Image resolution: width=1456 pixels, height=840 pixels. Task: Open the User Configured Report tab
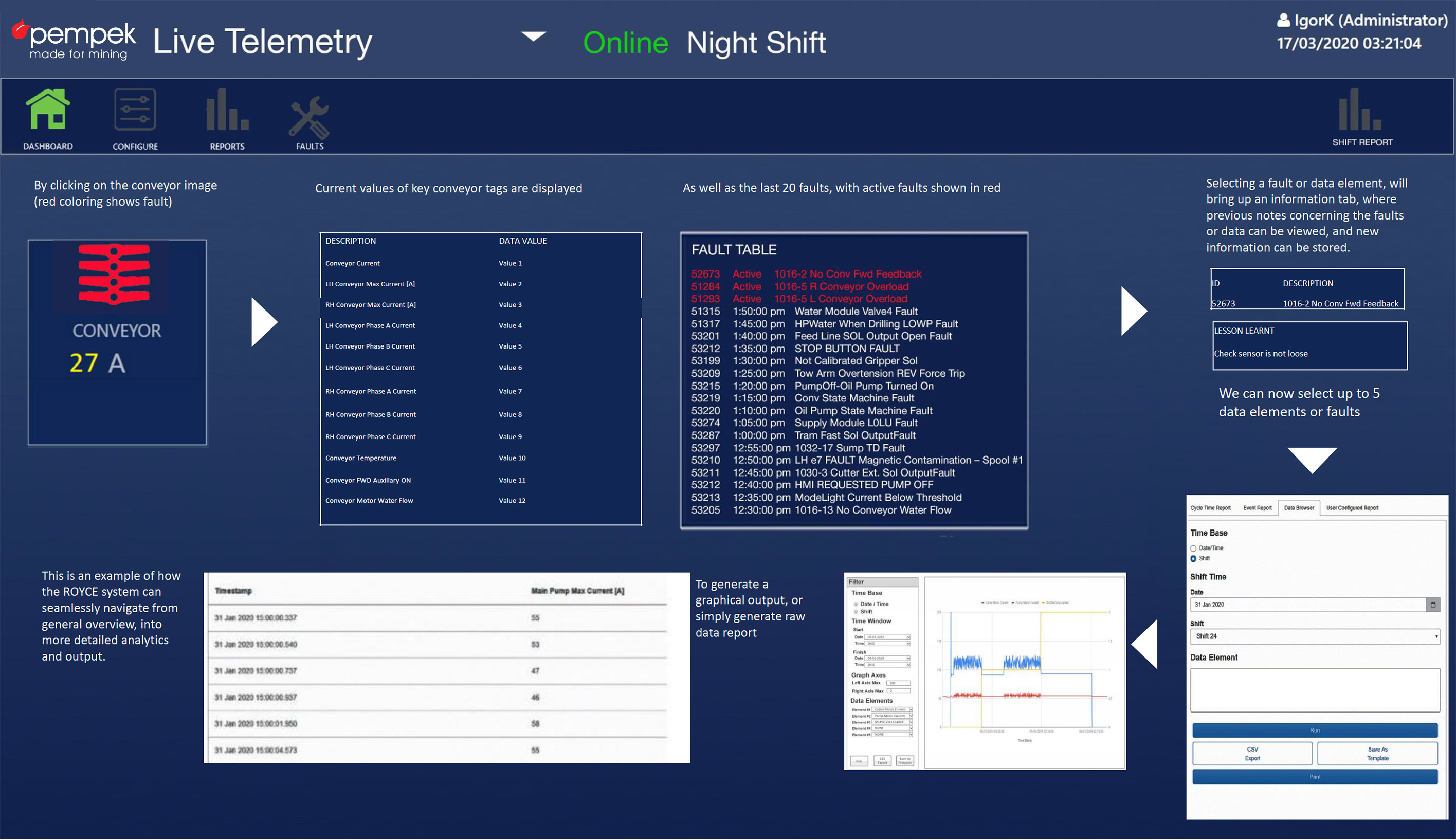coord(1352,508)
